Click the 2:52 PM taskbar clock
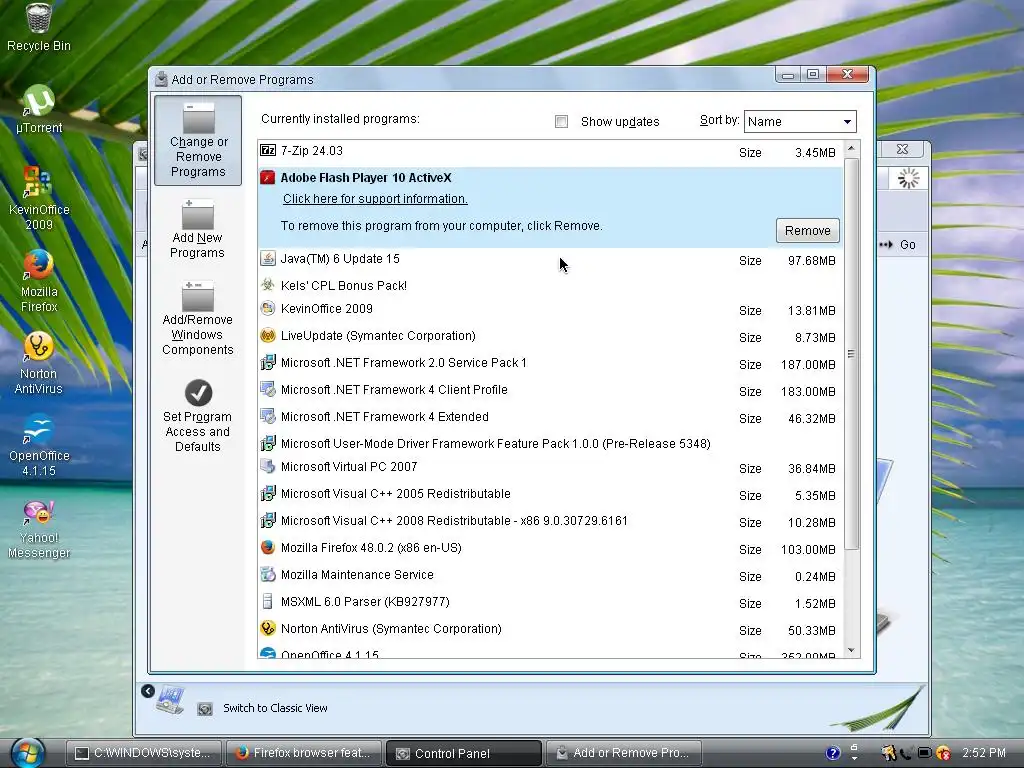This screenshot has height=768, width=1024. [984, 753]
